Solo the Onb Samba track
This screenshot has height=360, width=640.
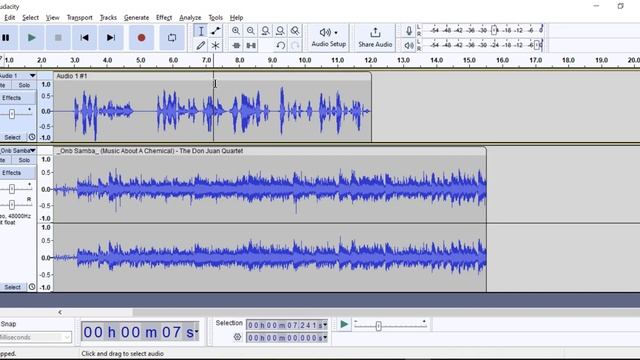pyautogui.click(x=24, y=160)
